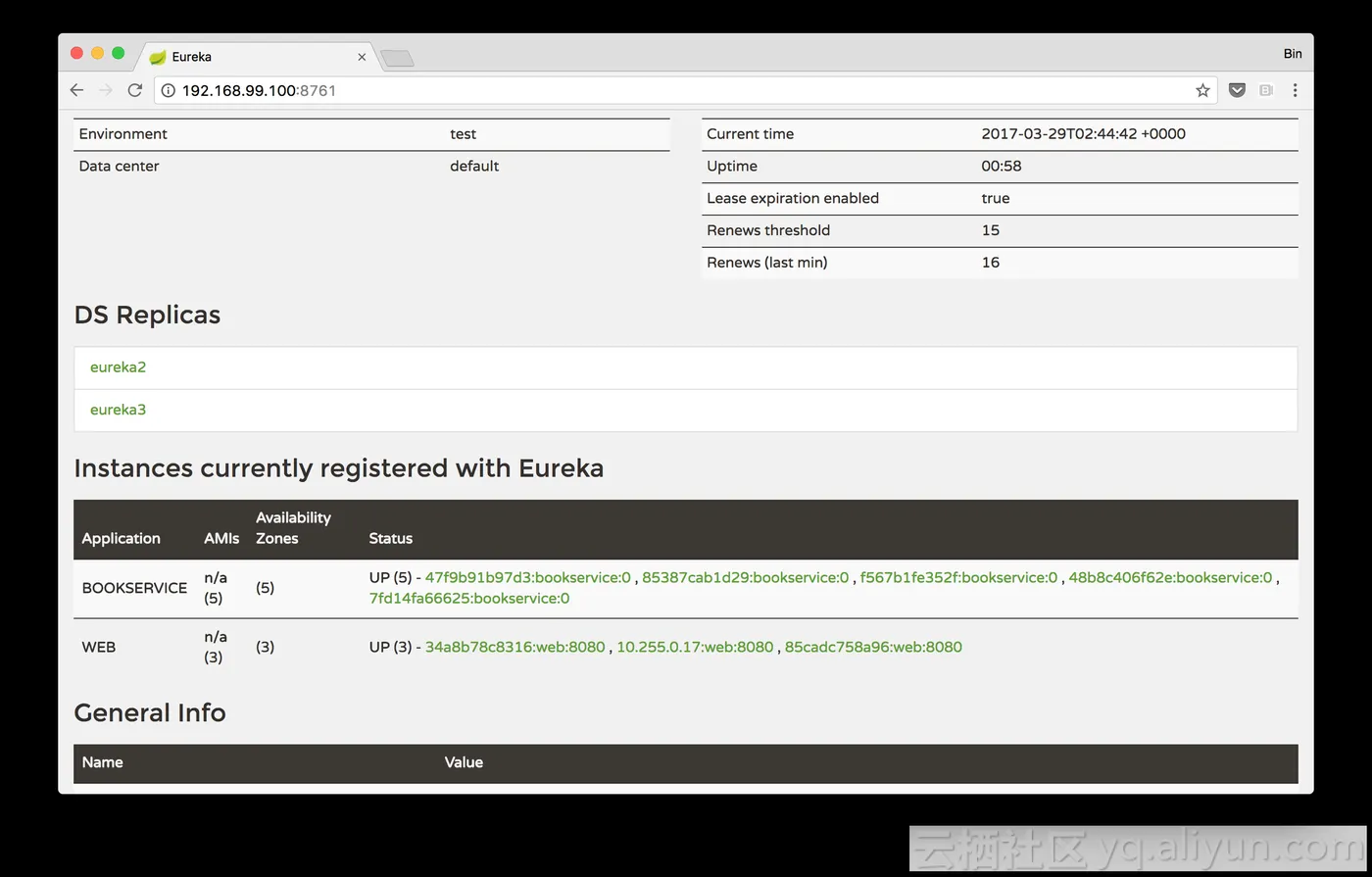The height and width of the screenshot is (877, 1372).
Task: Click the page info icon in address bar
Action: click(x=168, y=89)
